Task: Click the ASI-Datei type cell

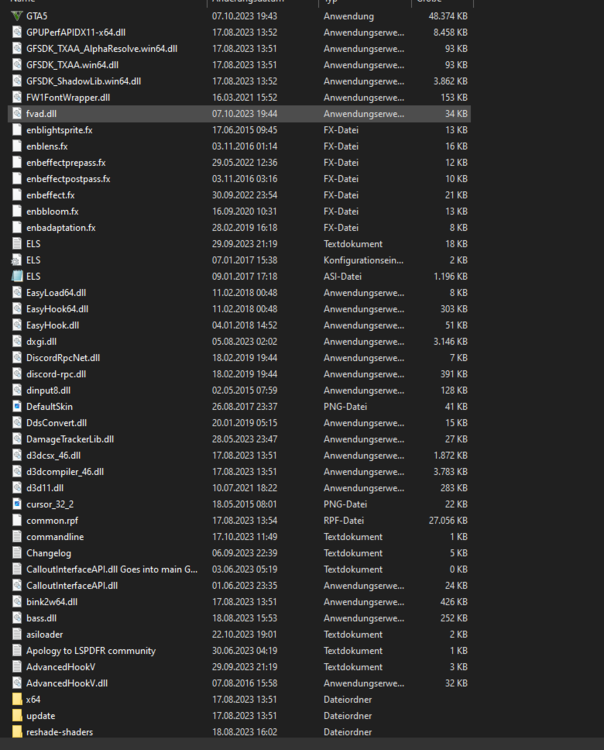Action: [342, 276]
